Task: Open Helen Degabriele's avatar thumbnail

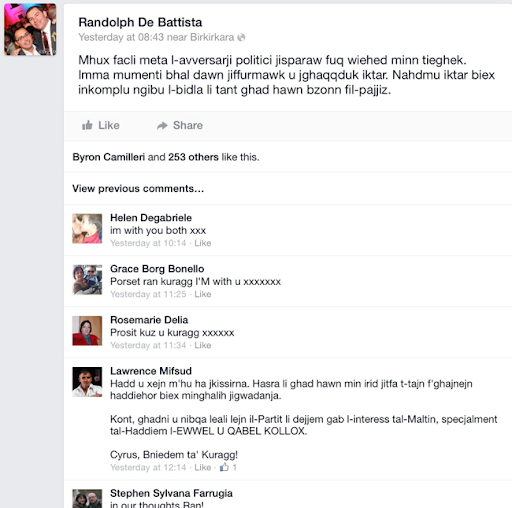Action: (x=87, y=229)
